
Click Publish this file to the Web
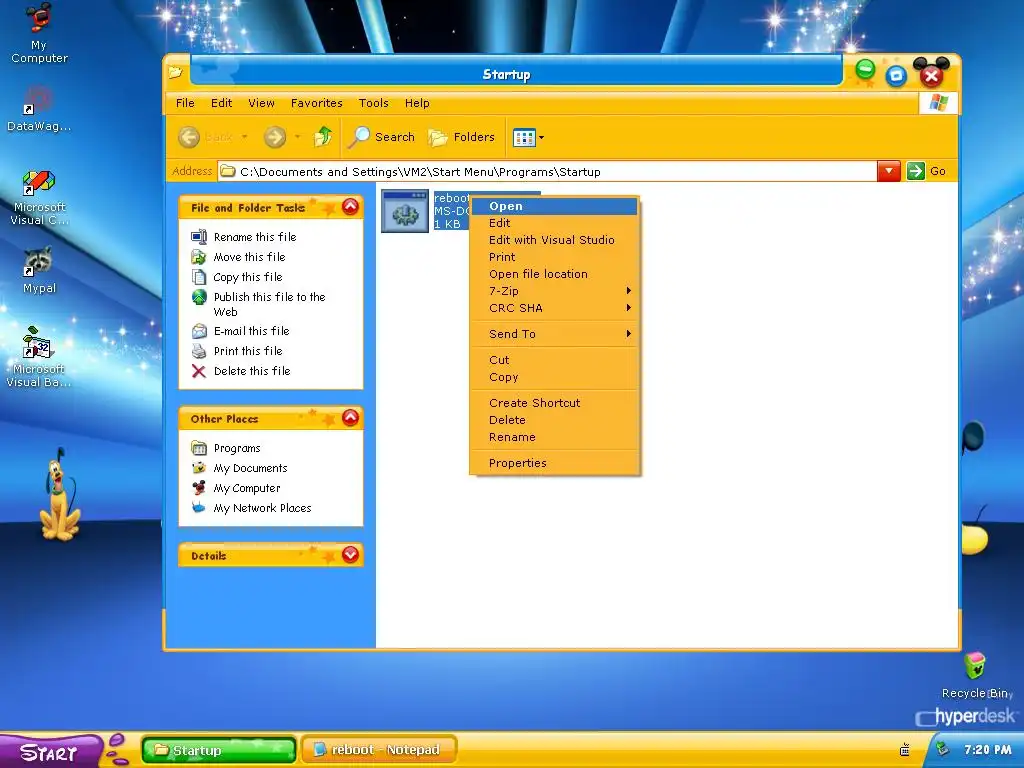[x=259, y=304]
